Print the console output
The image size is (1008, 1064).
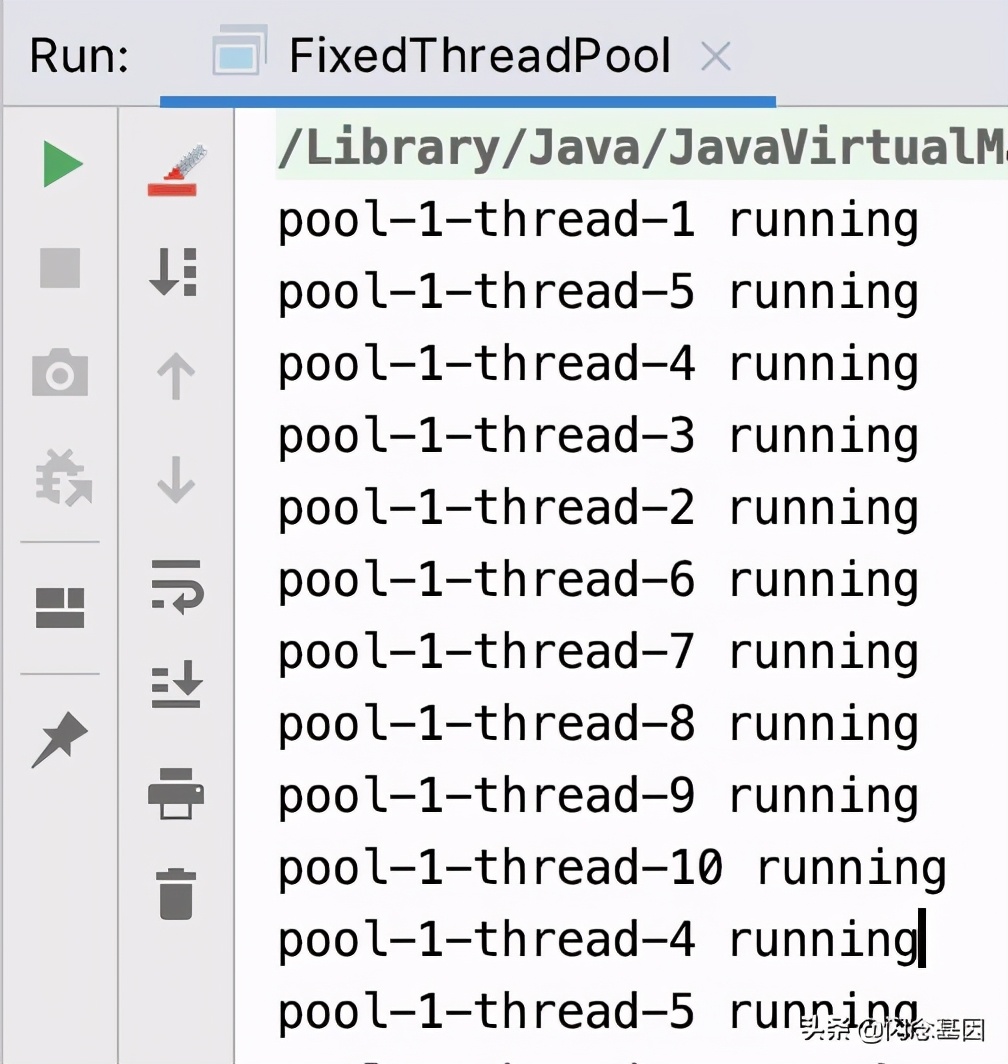[176, 793]
